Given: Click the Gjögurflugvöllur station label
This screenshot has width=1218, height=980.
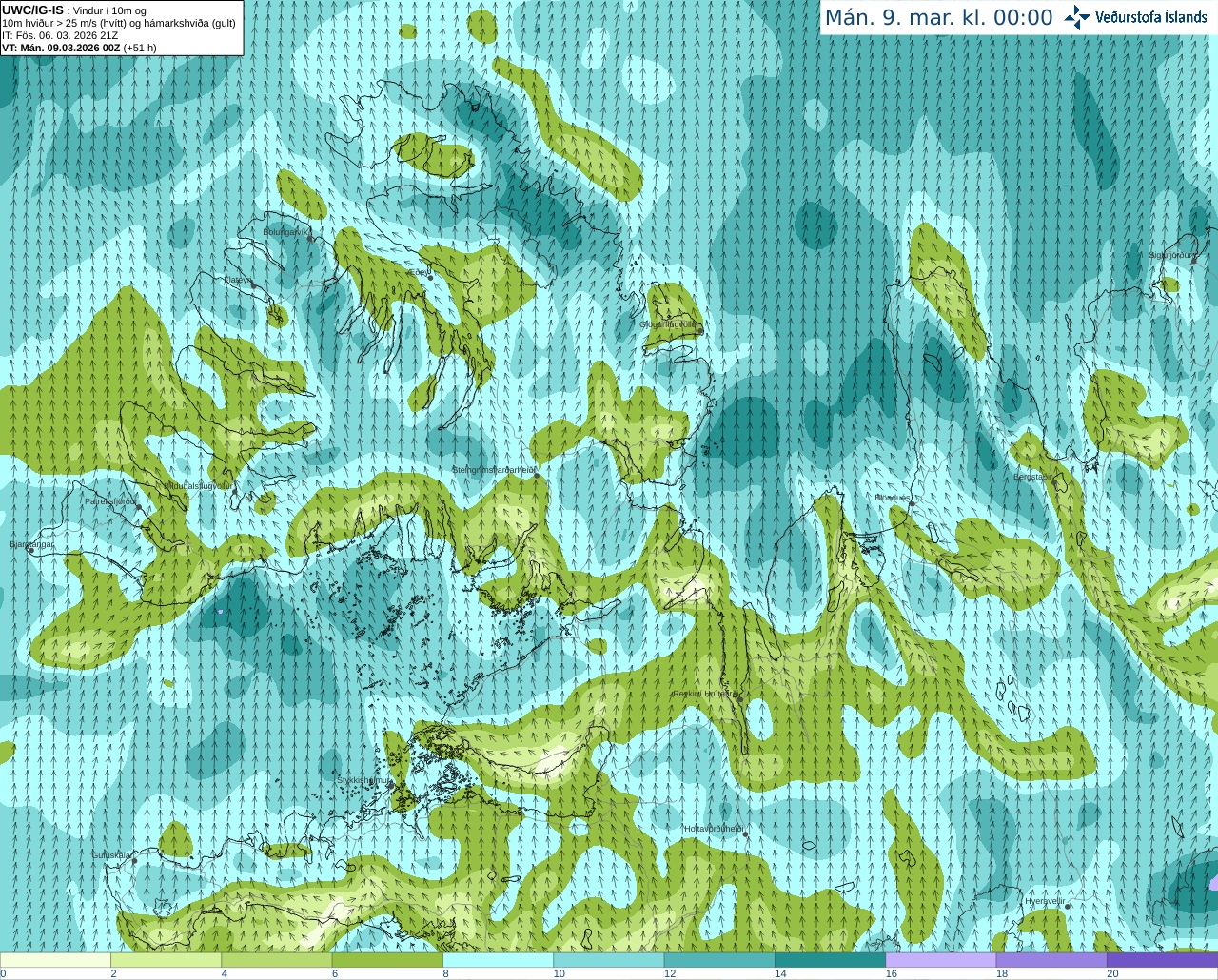Looking at the screenshot, I should pos(669,324).
